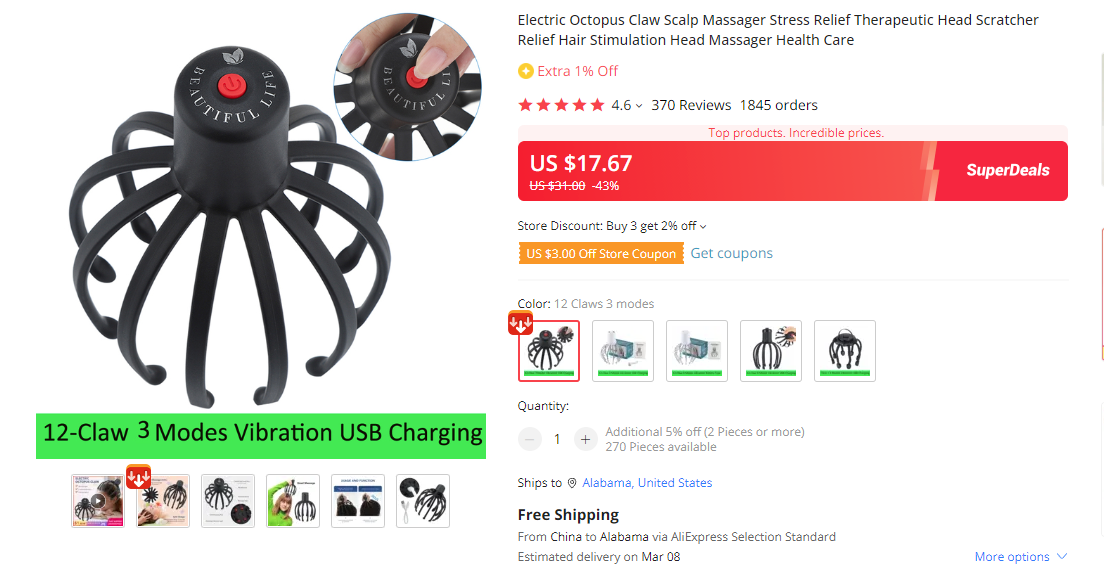Click US $3.00 Off Store Coupon tag
This screenshot has width=1104, height=579.
601,254
